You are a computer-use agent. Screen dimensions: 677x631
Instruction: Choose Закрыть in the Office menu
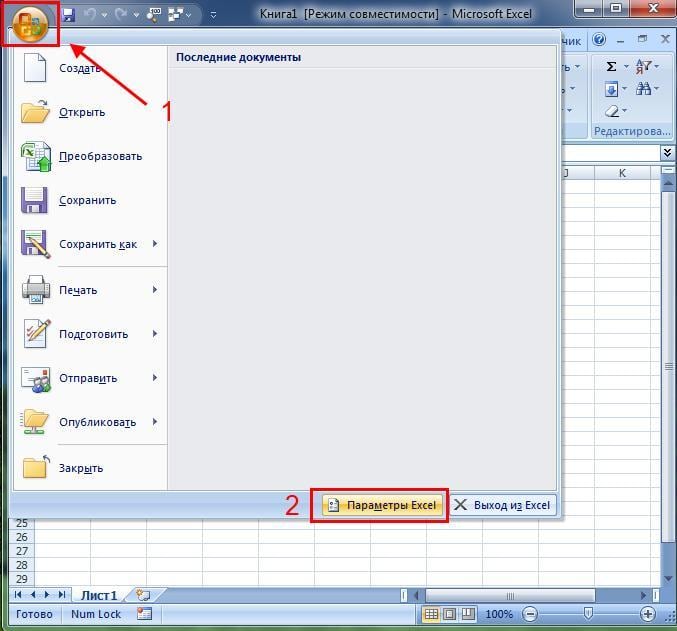point(80,468)
